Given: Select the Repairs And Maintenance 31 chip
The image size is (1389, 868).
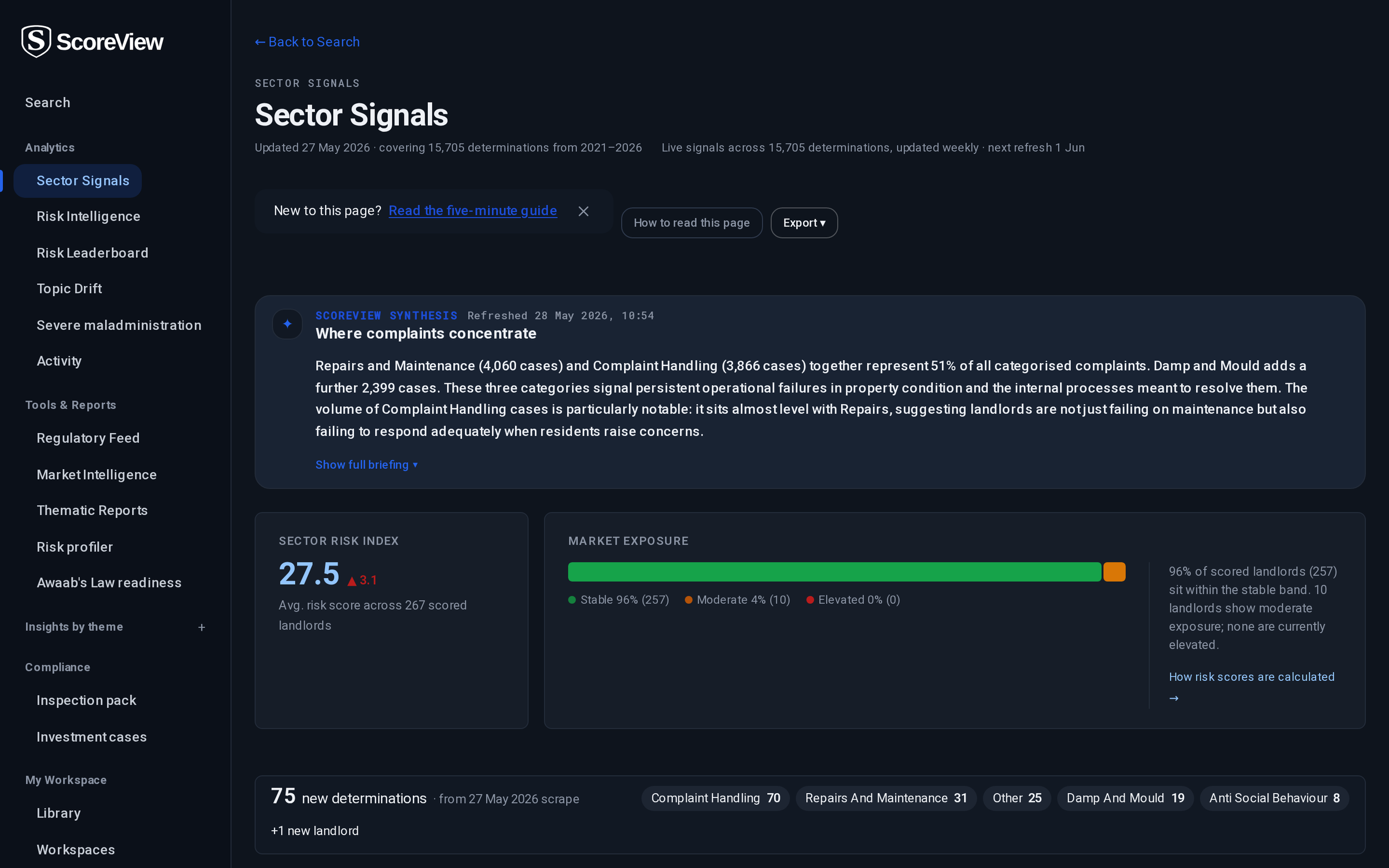Looking at the screenshot, I should pyautogui.click(x=886, y=799).
